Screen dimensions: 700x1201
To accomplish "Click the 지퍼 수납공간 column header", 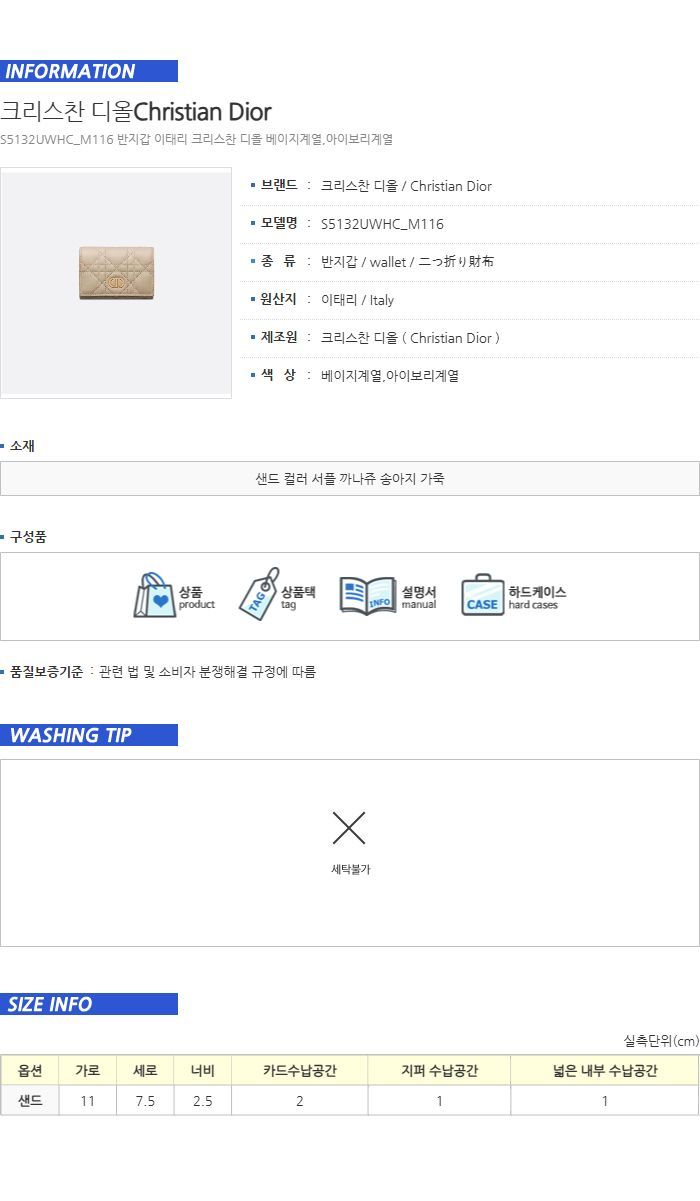I will point(439,1071).
